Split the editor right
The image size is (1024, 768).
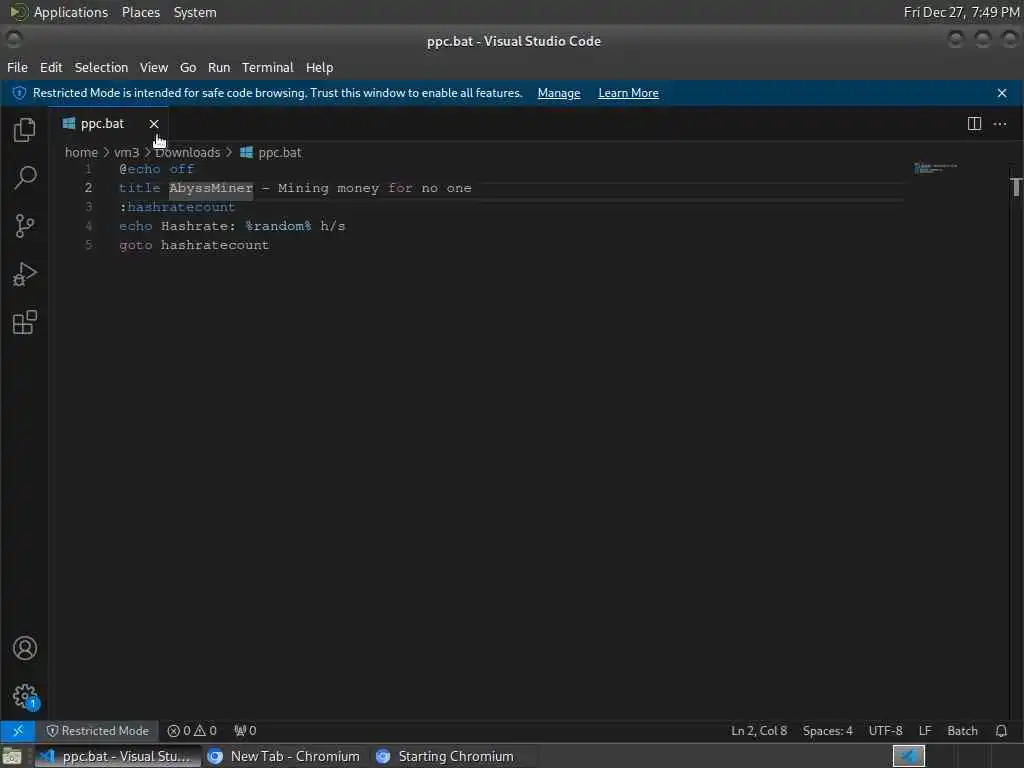[x=974, y=123]
